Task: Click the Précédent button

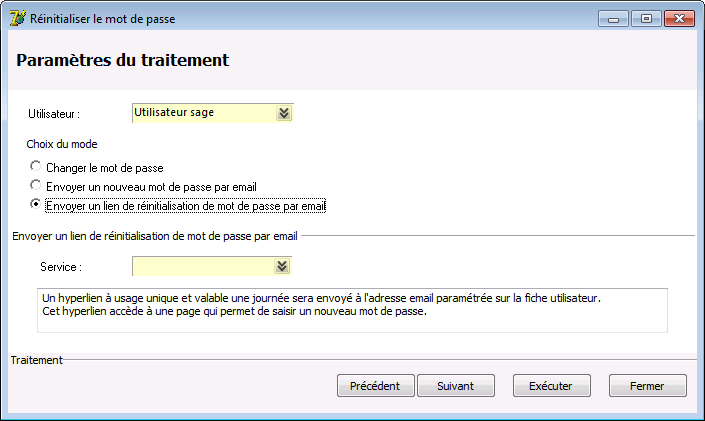Action: (375, 385)
